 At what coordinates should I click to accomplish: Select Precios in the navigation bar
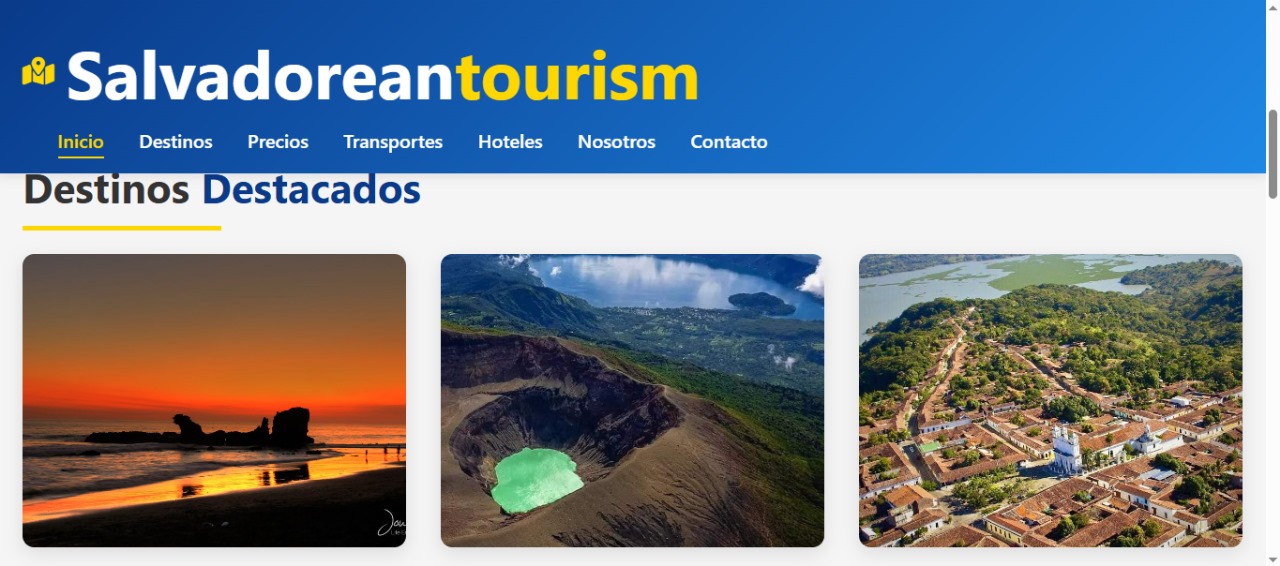pos(278,142)
